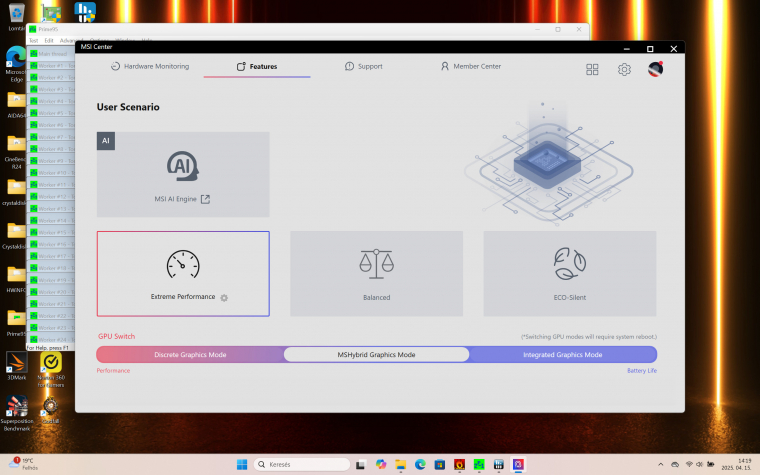760x475 pixels.
Task: Click the MSI AI Engine external link icon
Action: [206, 199]
